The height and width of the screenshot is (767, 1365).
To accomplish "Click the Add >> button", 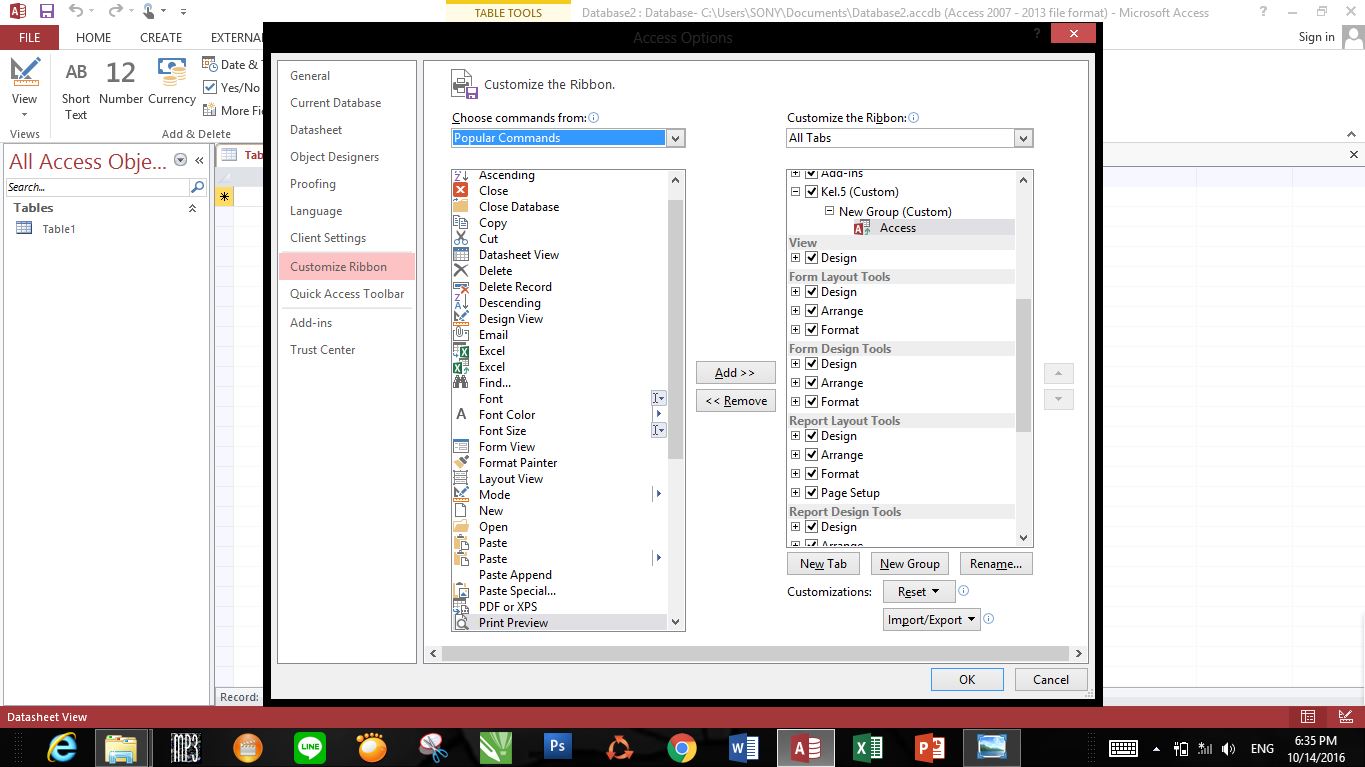I will click(x=735, y=373).
